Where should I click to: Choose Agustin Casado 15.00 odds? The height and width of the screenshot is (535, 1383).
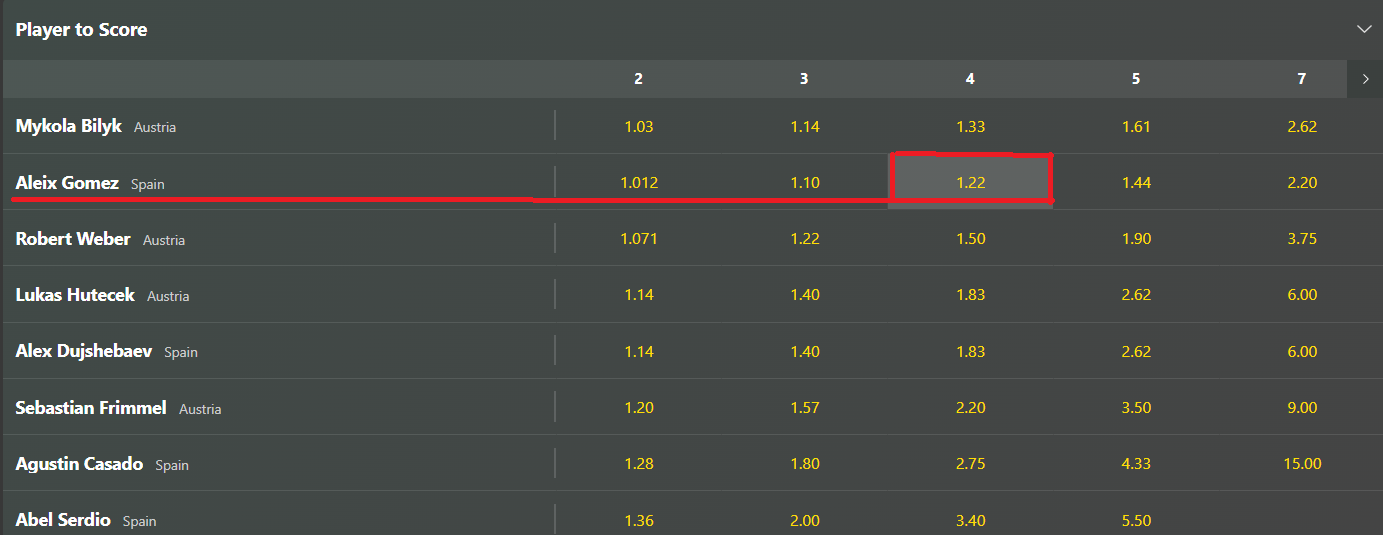(x=1301, y=464)
